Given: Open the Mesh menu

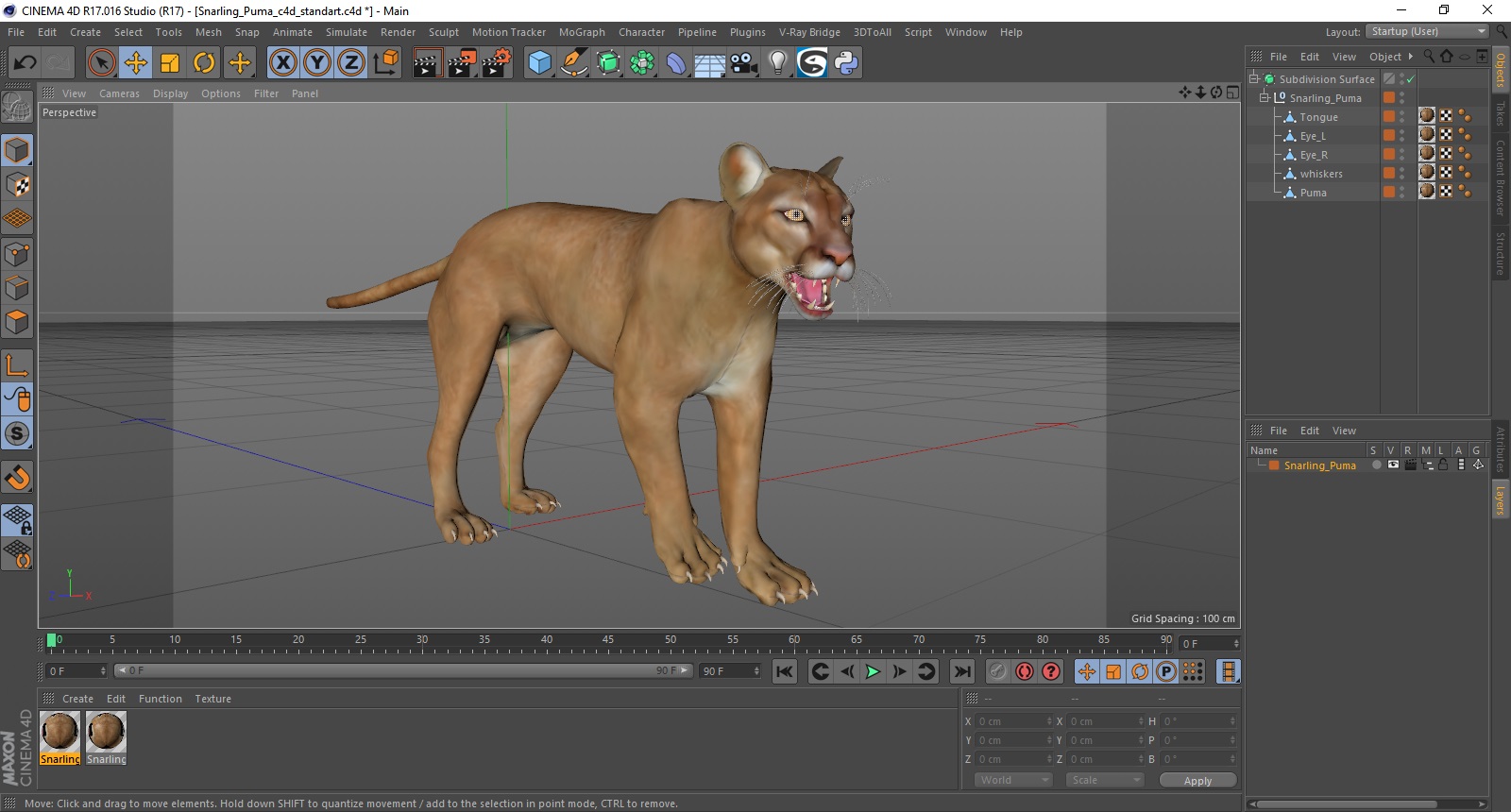Looking at the screenshot, I should coord(208,32).
